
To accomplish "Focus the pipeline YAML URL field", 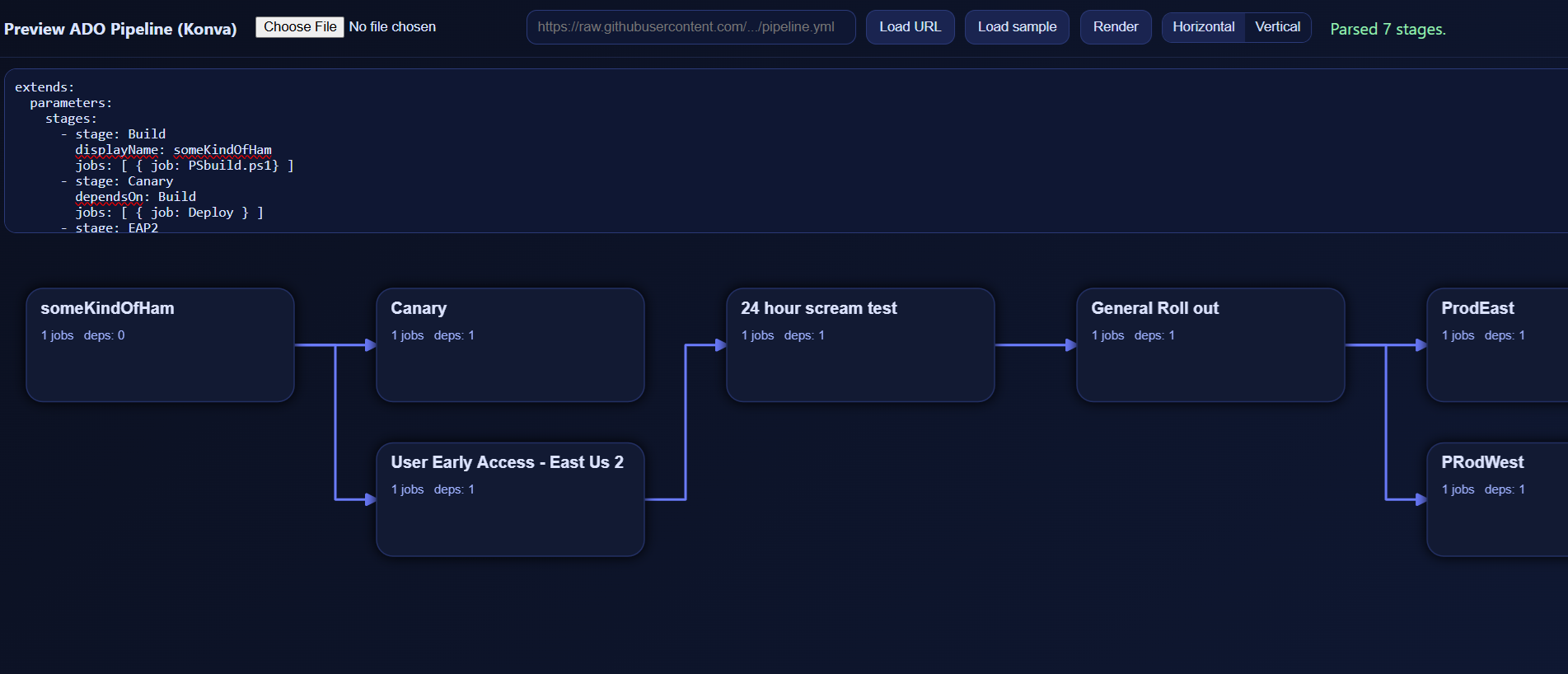I will point(690,27).
